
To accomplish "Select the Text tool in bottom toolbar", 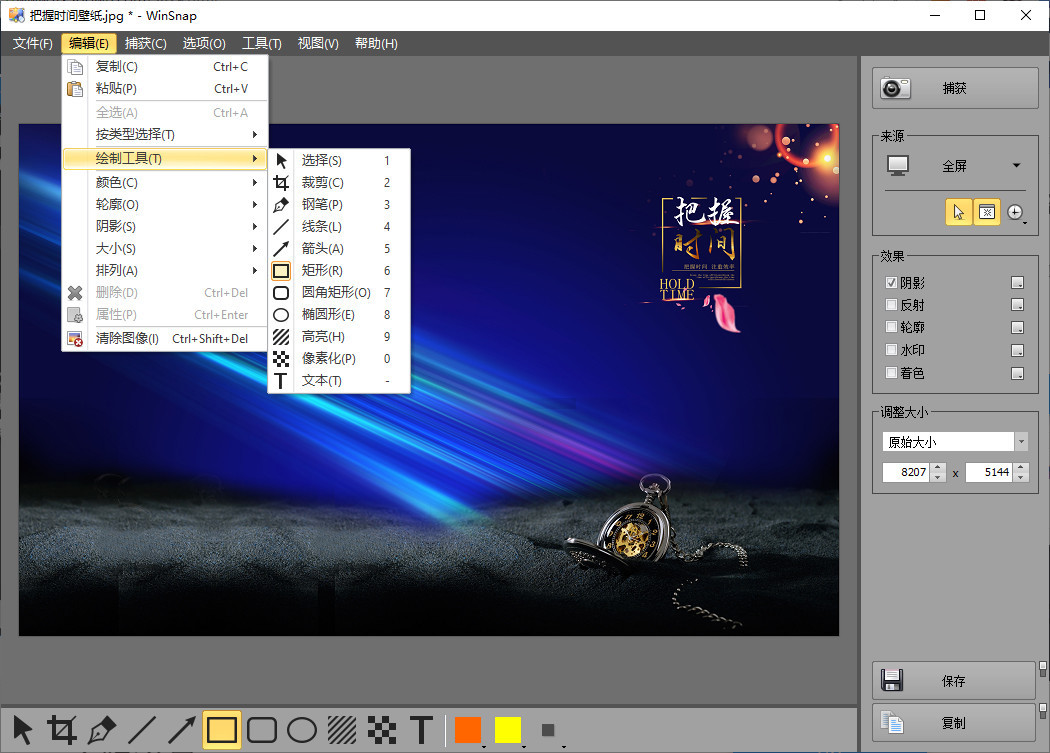I will [x=422, y=730].
